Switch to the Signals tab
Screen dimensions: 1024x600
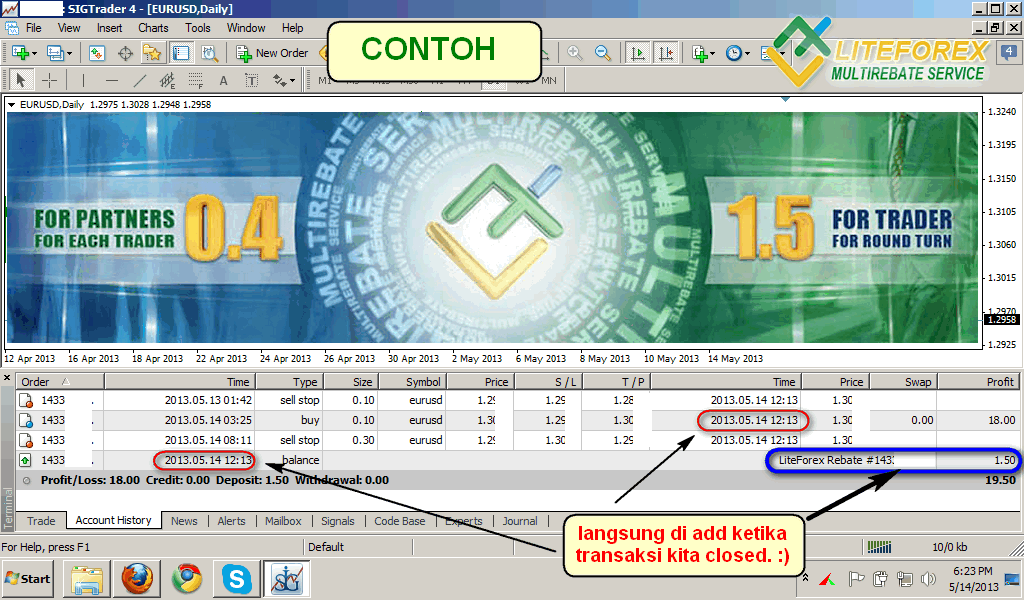(x=338, y=521)
